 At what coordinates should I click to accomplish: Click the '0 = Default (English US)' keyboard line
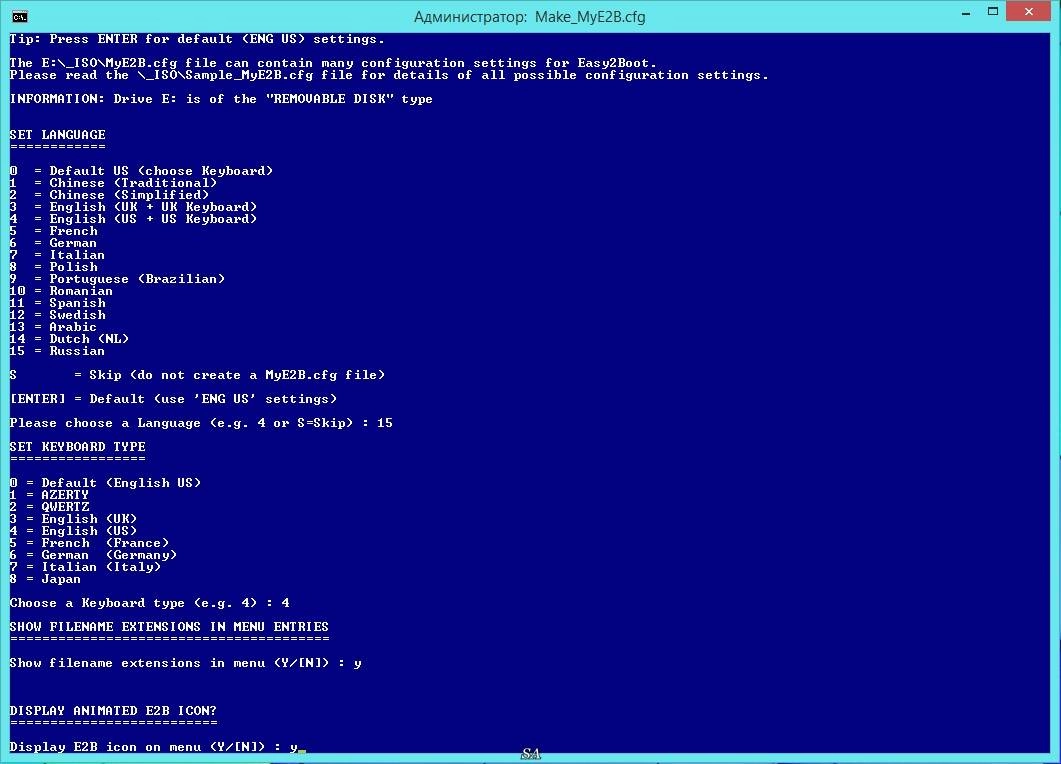pyautogui.click(x=106, y=483)
